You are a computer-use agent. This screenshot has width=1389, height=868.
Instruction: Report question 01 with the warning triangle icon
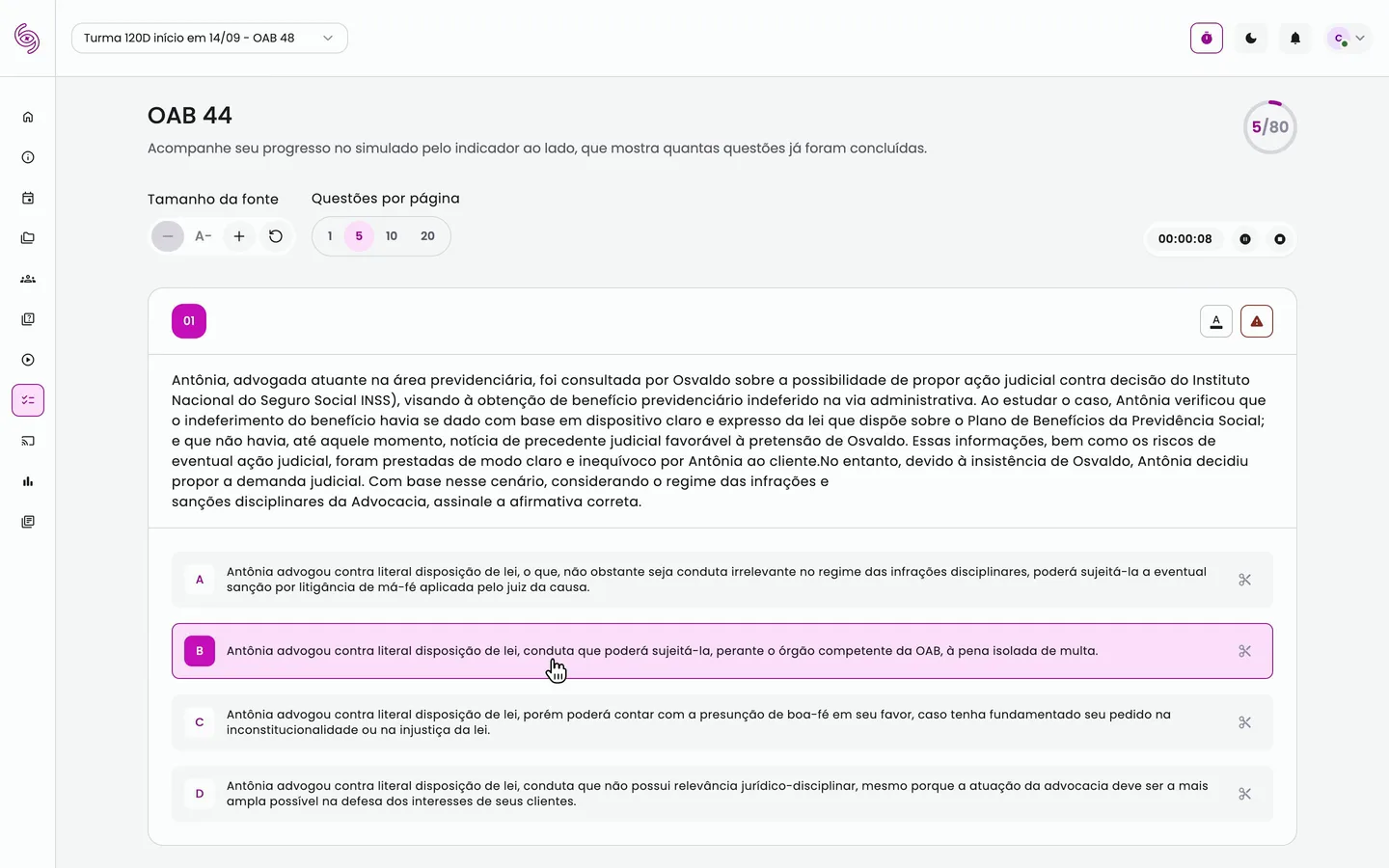(x=1257, y=321)
